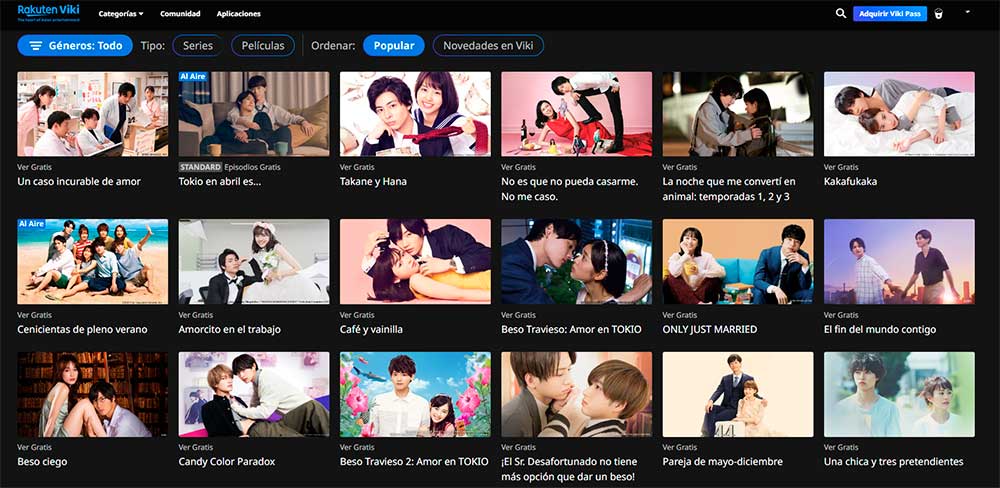Open El Sr. Desafortunado thumbnail
The width and height of the screenshot is (1000, 488).
pyautogui.click(x=577, y=394)
